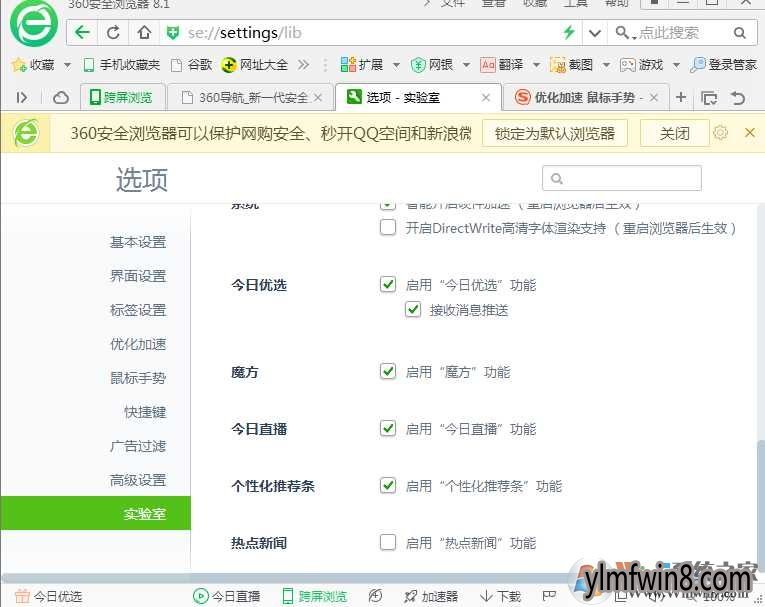Expand 扩展 dropdown arrow
The image size is (765, 607).
coord(396,65)
